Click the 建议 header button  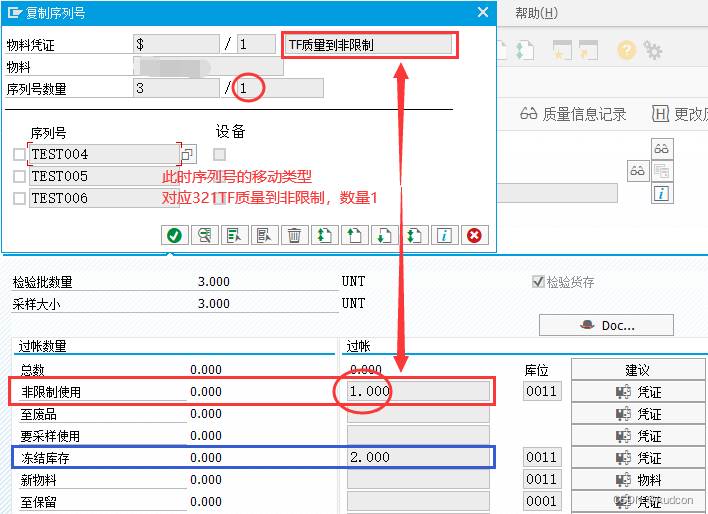pos(638,370)
